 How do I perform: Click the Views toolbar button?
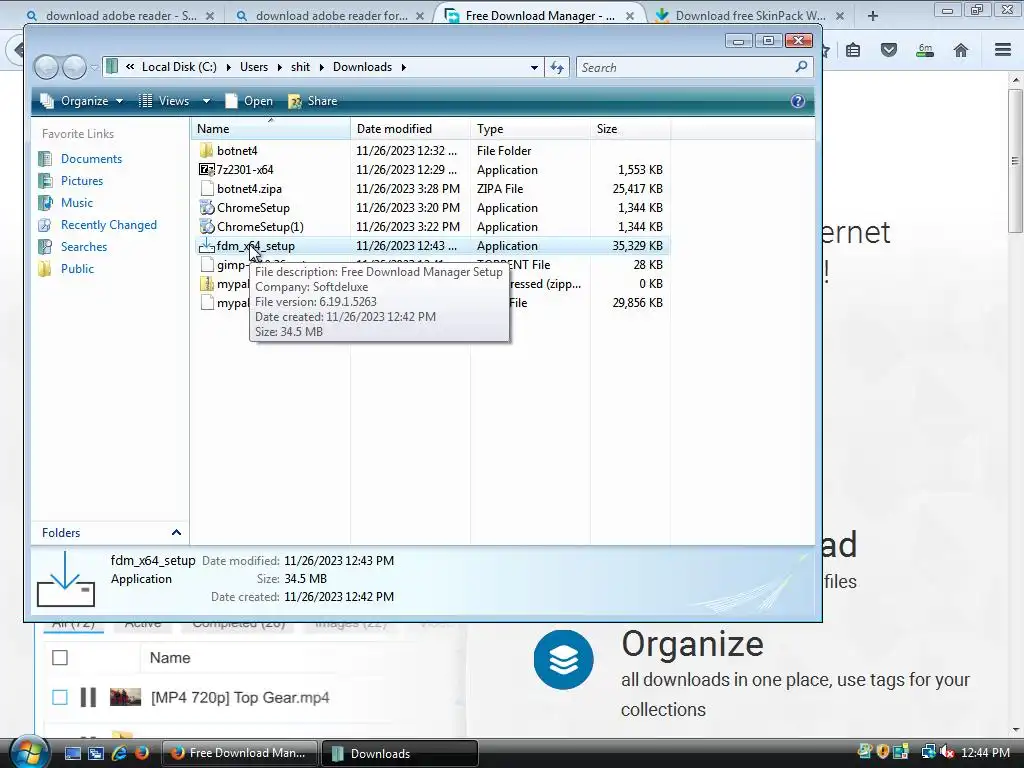coord(165,101)
